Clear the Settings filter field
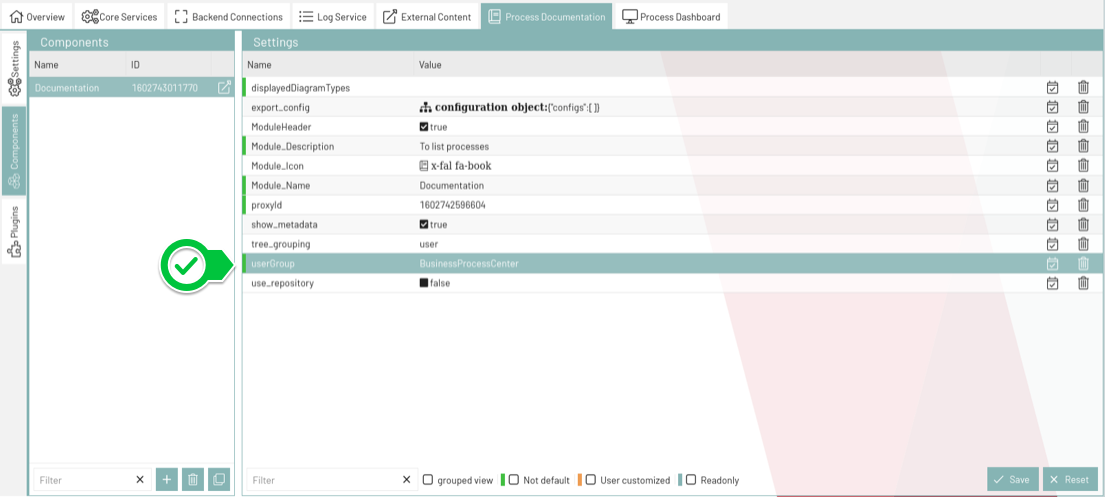1105x497 pixels. (x=406, y=479)
